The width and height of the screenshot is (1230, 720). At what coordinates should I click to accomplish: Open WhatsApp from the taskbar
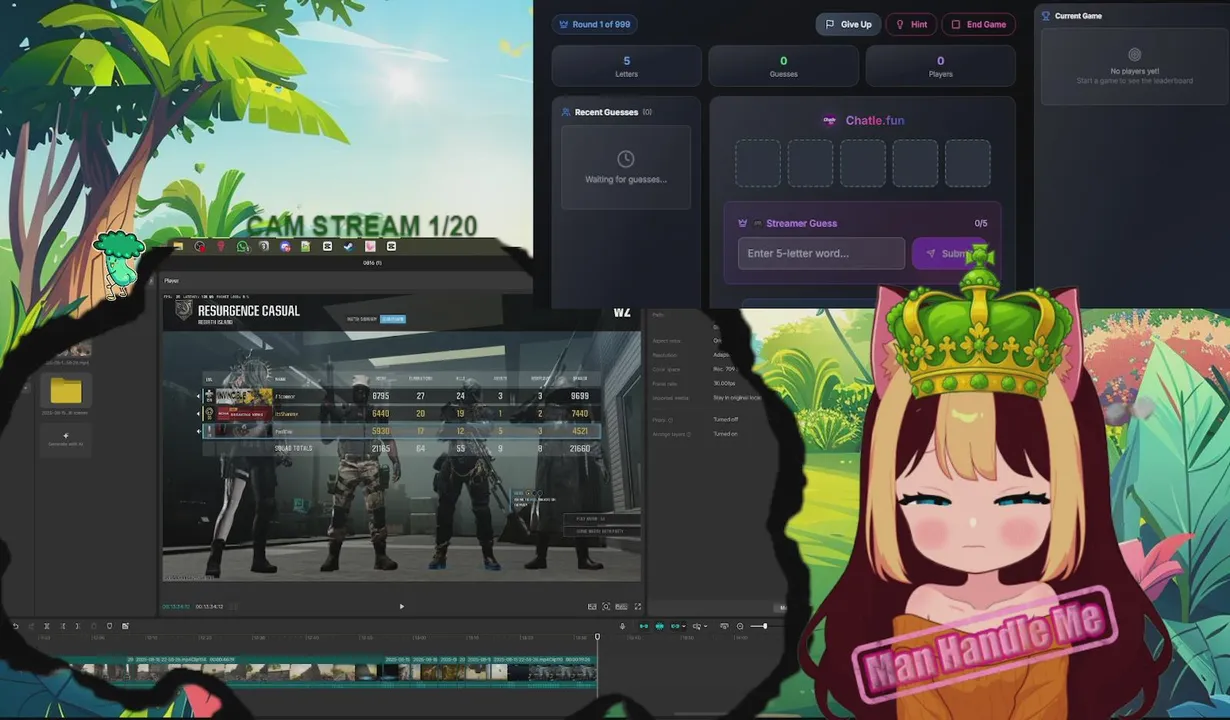click(x=243, y=246)
